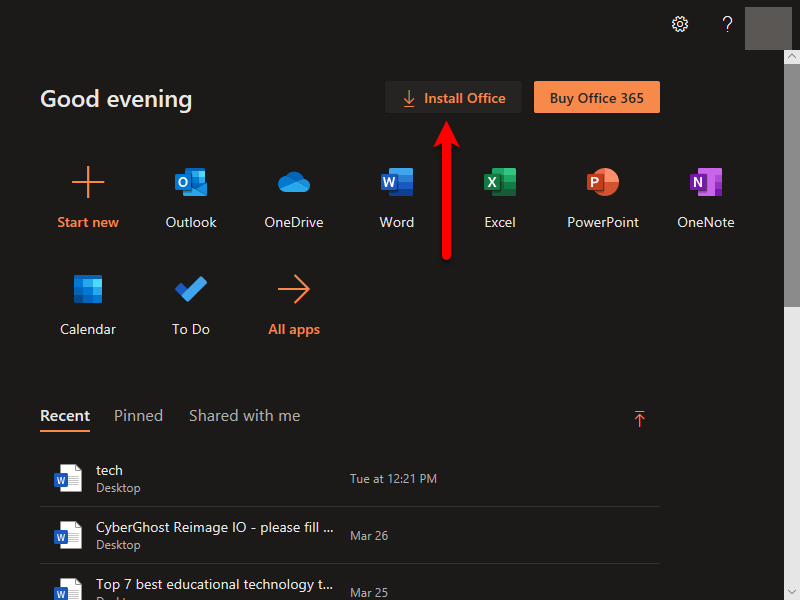Click the Word label text
Screen dimensions: 800x600
397,222
